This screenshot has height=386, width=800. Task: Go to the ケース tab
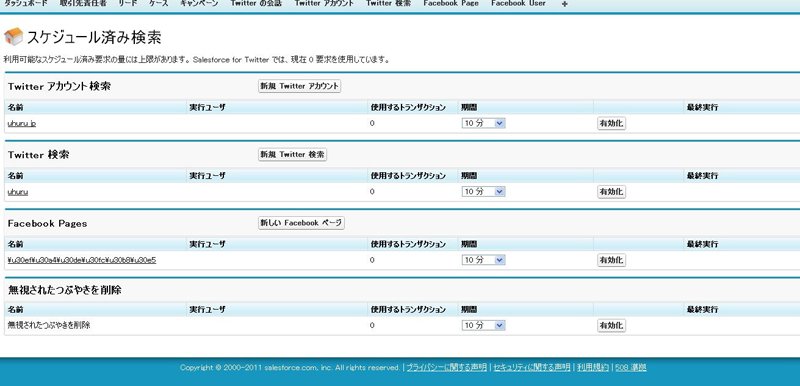point(159,4)
